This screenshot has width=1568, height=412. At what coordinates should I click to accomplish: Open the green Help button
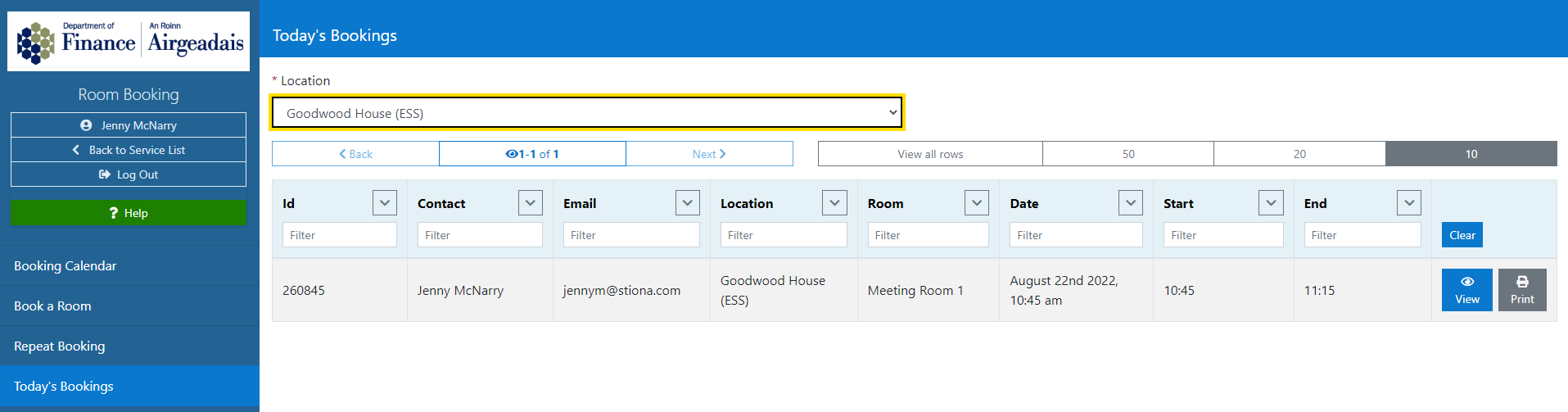click(129, 213)
